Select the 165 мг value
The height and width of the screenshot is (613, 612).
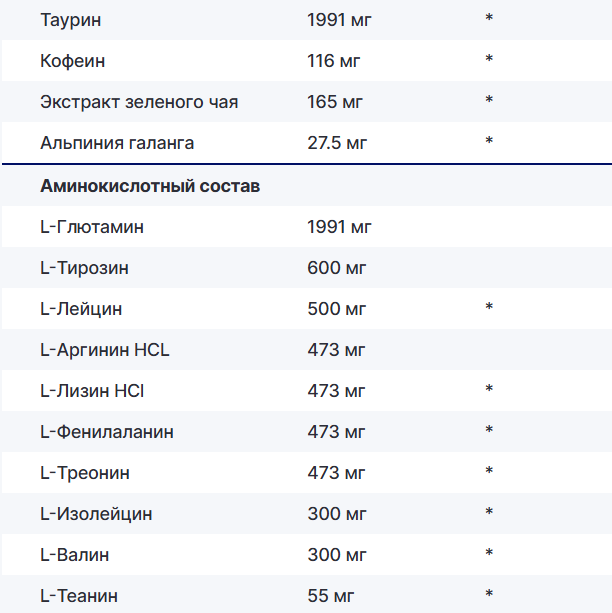[x=337, y=102]
